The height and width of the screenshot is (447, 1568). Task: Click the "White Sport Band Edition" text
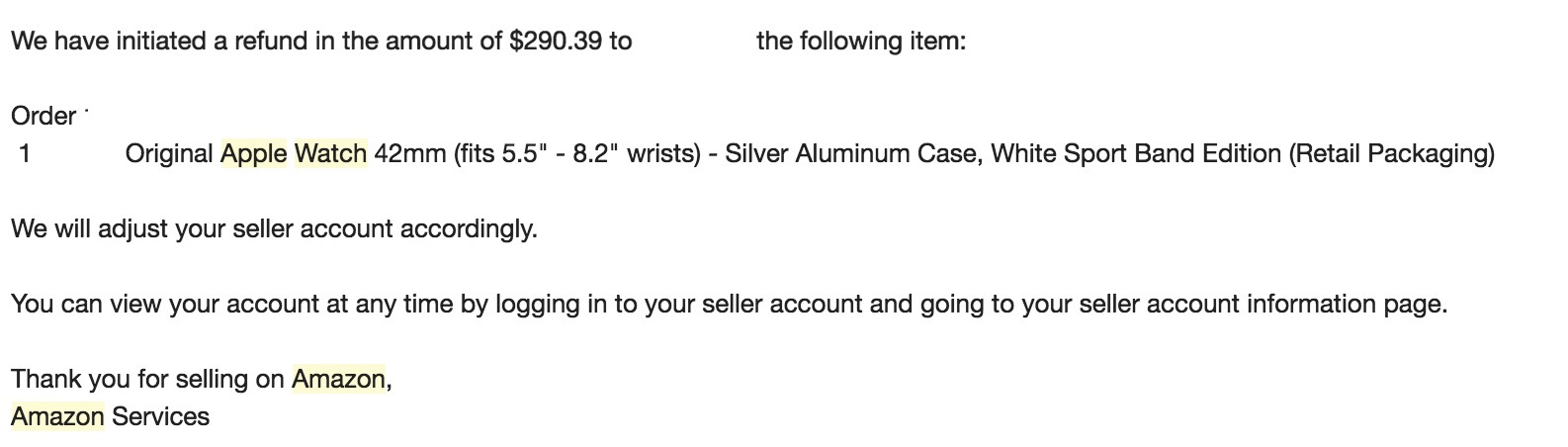coord(1136,154)
